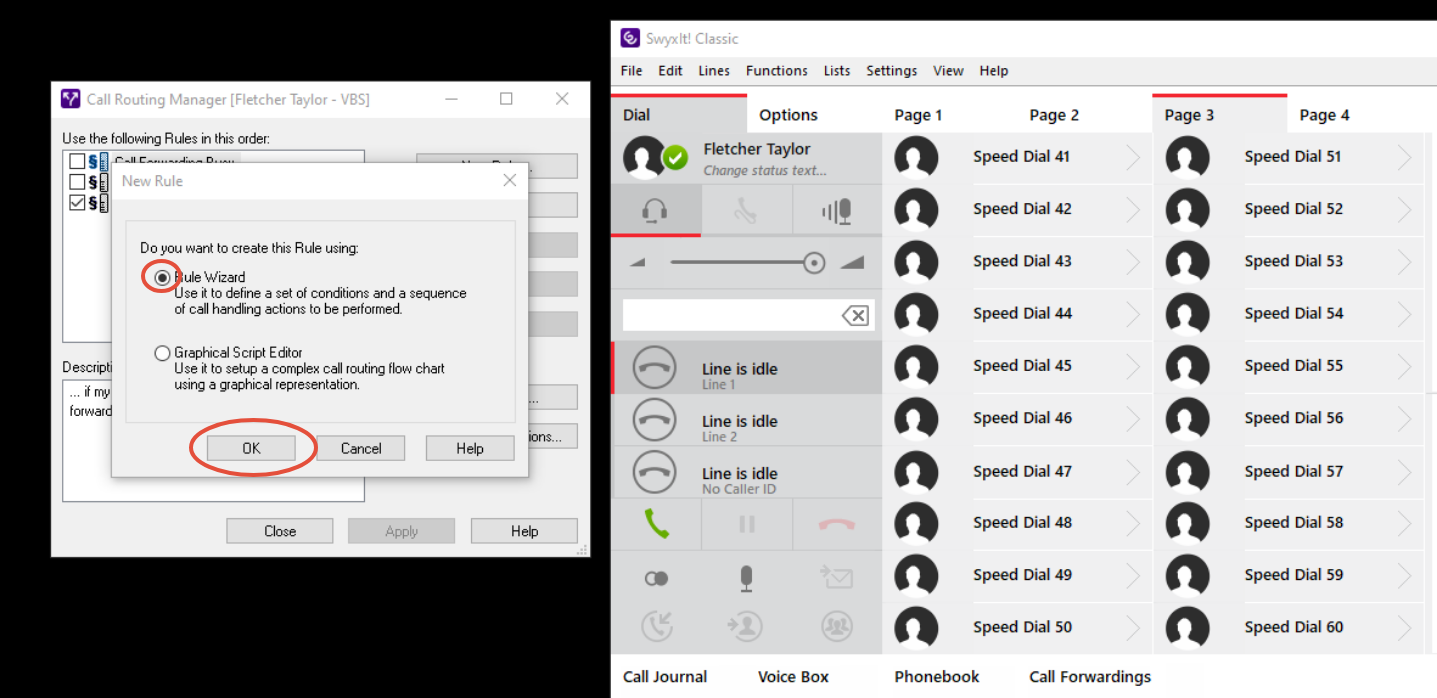Click Speed Dial 50 avatar icon
The height and width of the screenshot is (698, 1437).
point(916,628)
